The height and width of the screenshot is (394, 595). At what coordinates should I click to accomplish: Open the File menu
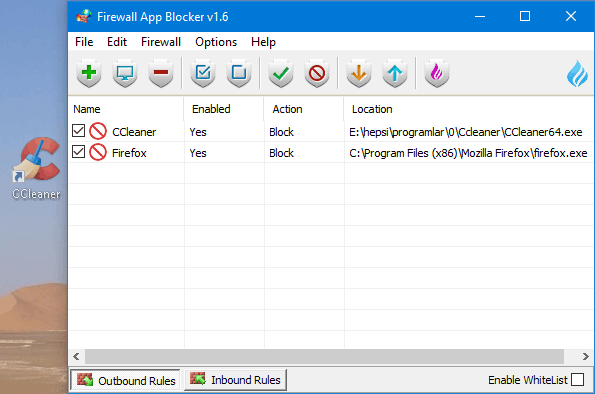(x=84, y=42)
